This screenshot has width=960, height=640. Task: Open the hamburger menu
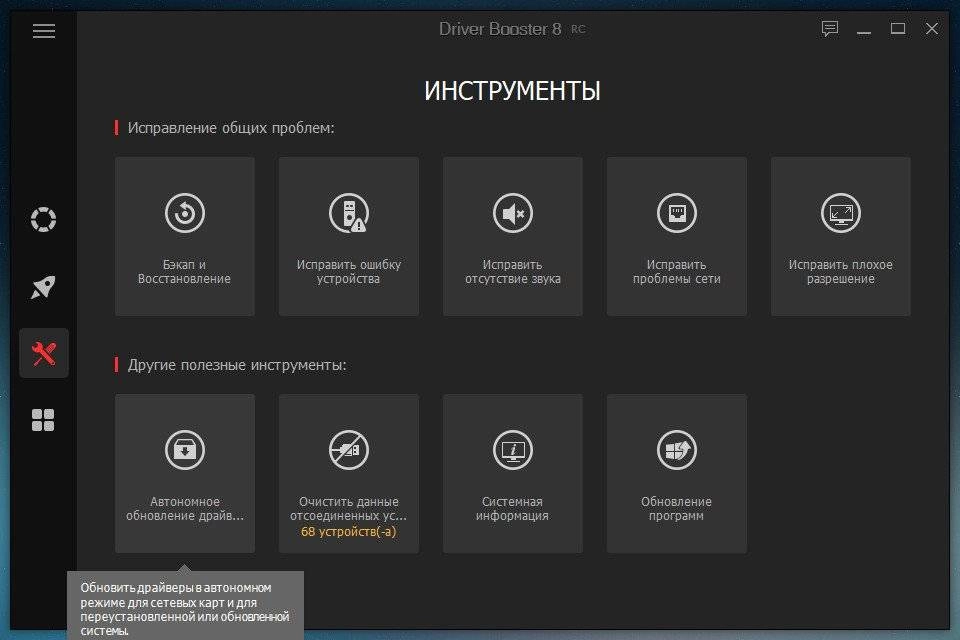43,31
